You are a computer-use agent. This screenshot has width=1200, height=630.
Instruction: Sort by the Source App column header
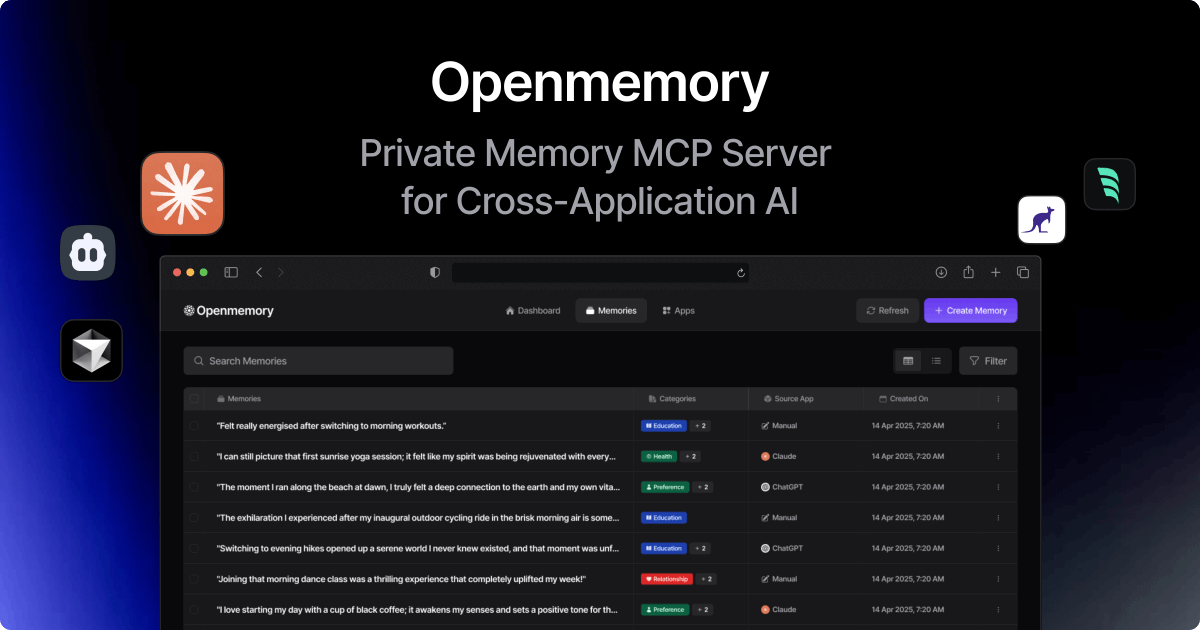(788, 399)
